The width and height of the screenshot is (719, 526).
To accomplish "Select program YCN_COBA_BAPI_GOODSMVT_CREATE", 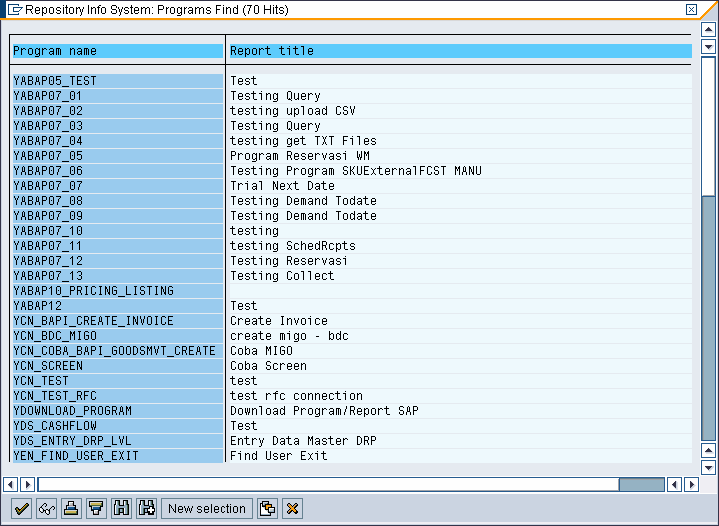I will pos(118,351).
